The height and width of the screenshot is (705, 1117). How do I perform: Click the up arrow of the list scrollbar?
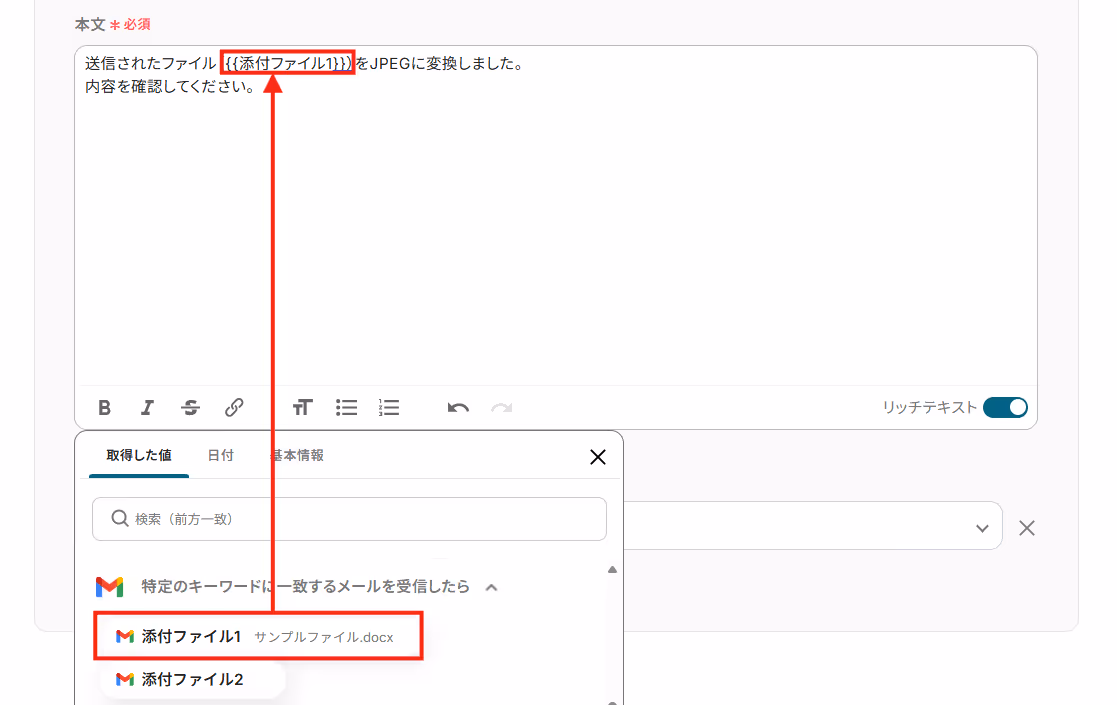(612, 569)
